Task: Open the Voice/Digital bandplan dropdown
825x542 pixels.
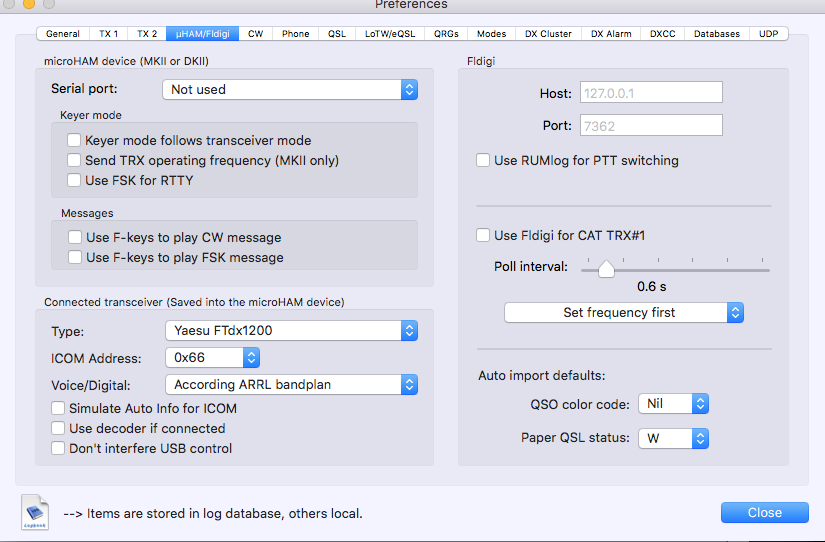Action: click(x=290, y=385)
